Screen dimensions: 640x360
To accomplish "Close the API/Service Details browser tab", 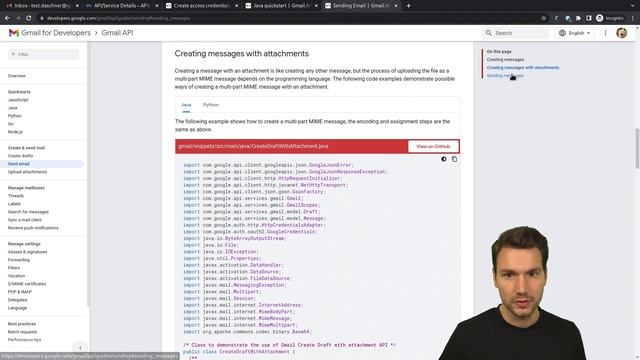I will pos(157,6).
